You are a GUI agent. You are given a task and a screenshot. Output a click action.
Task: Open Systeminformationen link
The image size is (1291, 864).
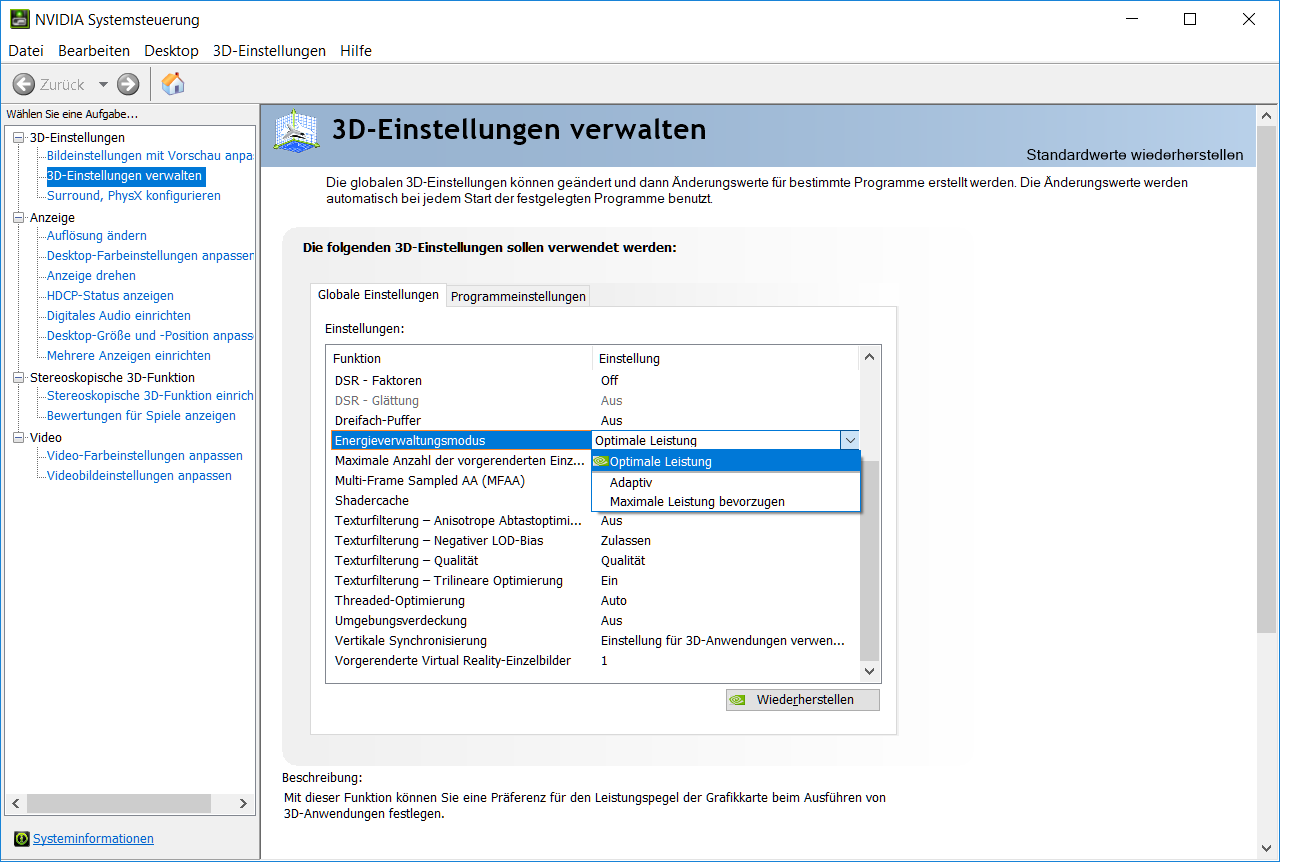93,839
